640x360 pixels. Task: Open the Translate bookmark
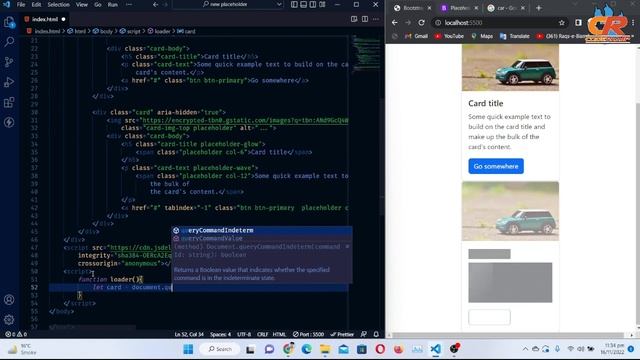(x=515, y=36)
